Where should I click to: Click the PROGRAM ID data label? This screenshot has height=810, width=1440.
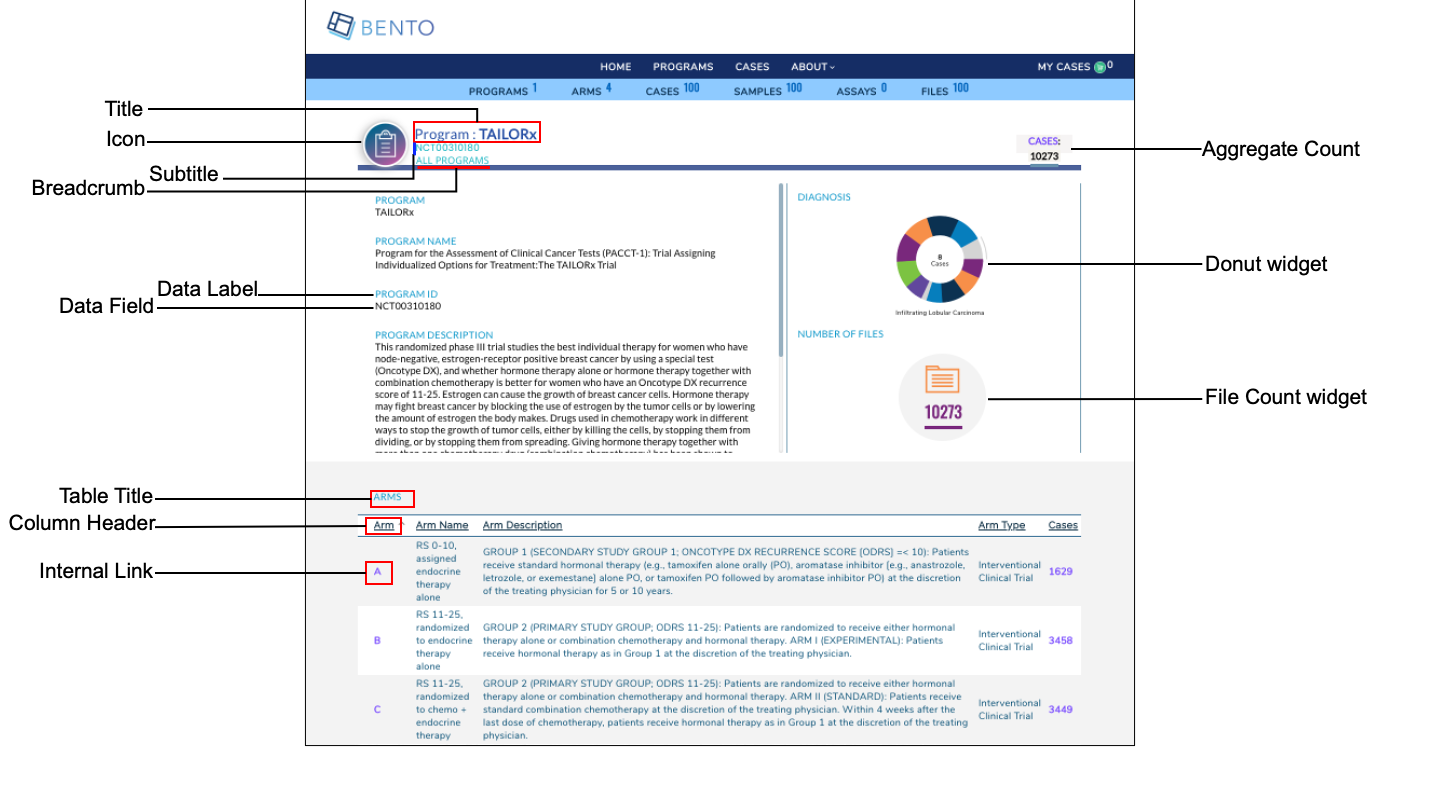pyautogui.click(x=406, y=294)
